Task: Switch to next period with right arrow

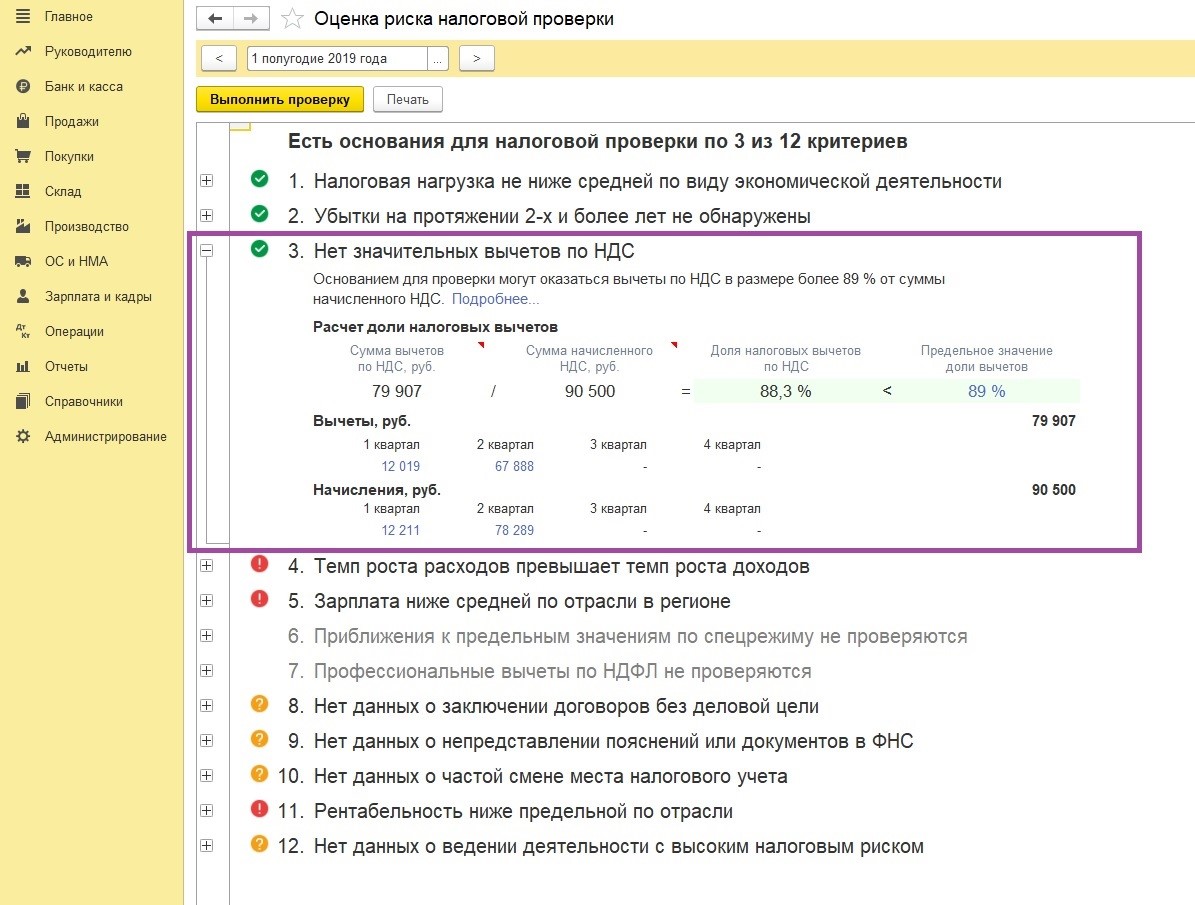Action: 477,59
